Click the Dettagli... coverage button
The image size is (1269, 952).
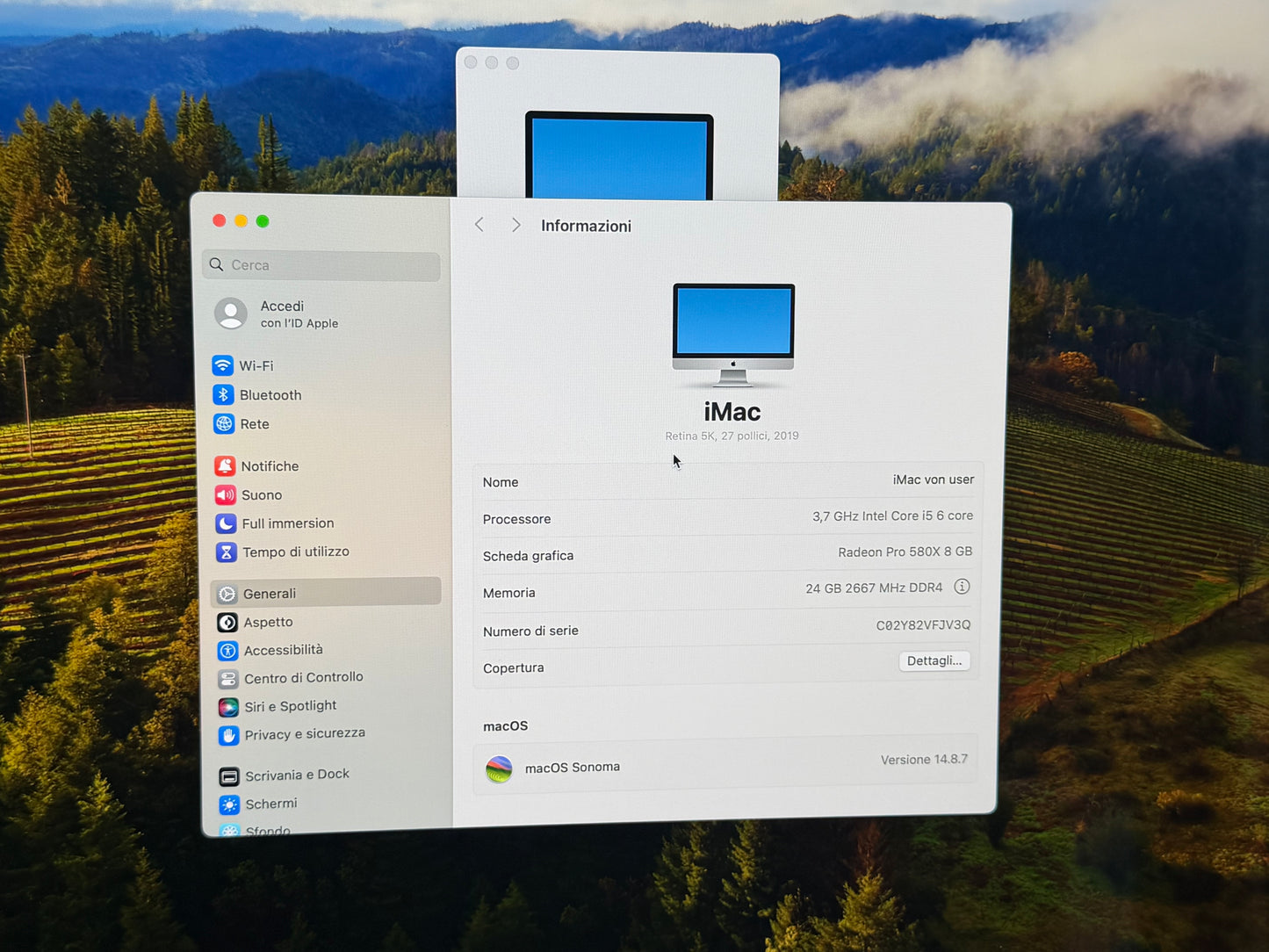(x=934, y=660)
